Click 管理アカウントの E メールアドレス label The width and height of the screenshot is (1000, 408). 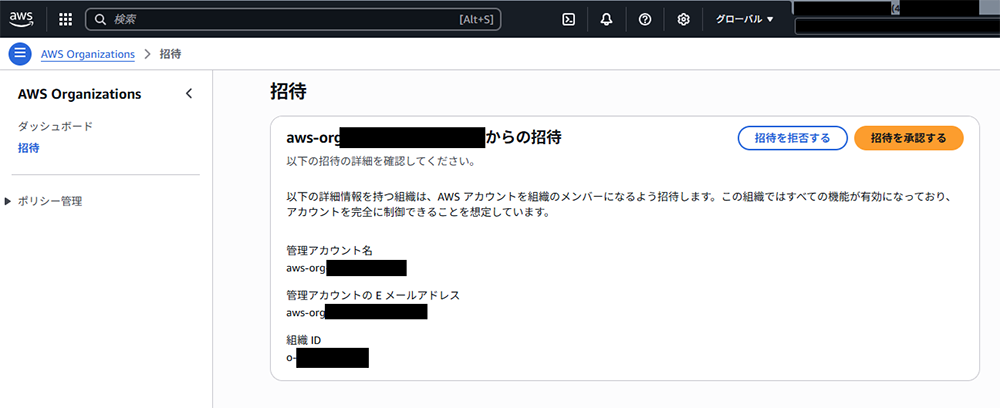373,295
